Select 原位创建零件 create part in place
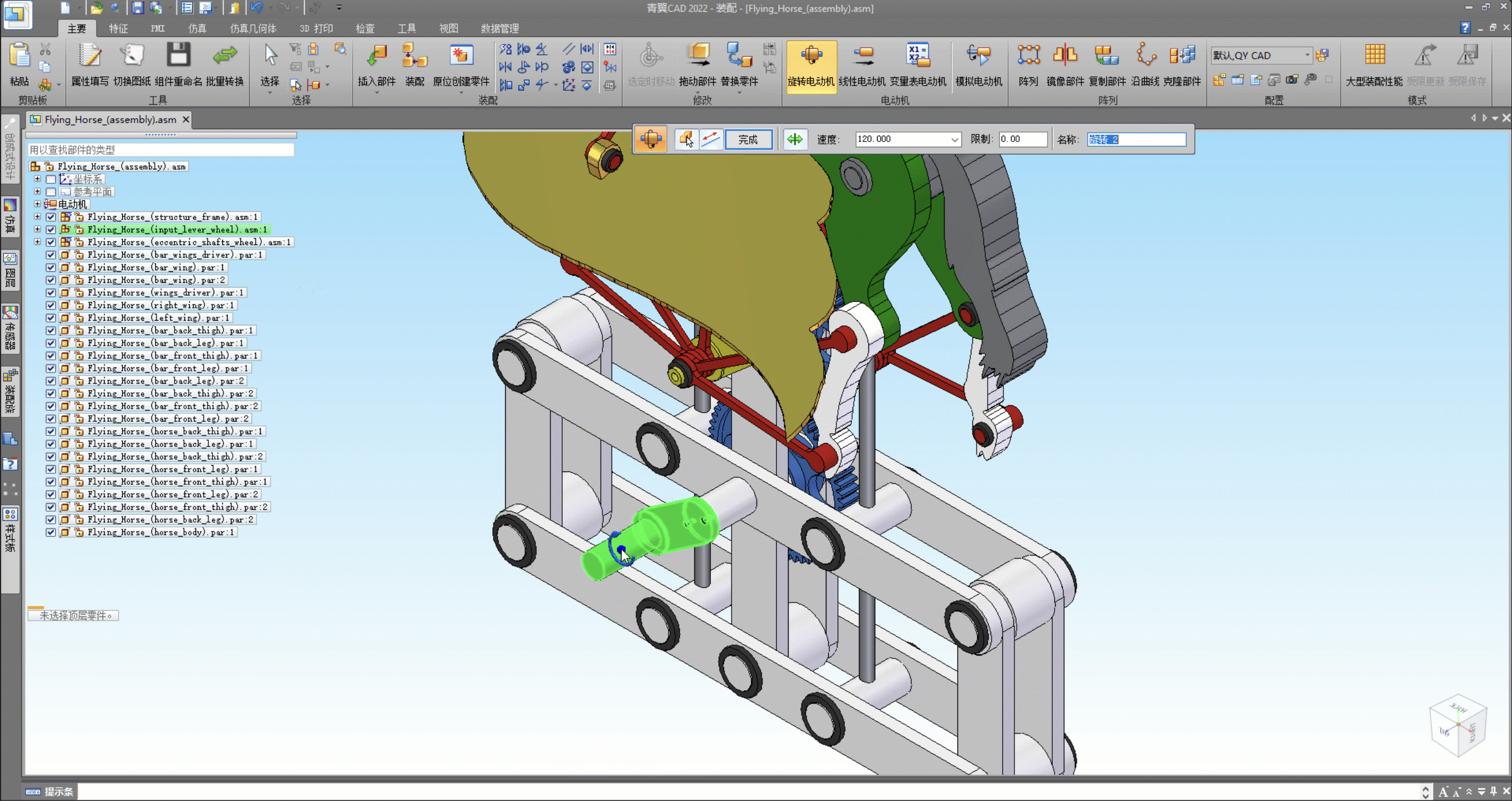Viewport: 1512px width, 801px height. click(461, 65)
